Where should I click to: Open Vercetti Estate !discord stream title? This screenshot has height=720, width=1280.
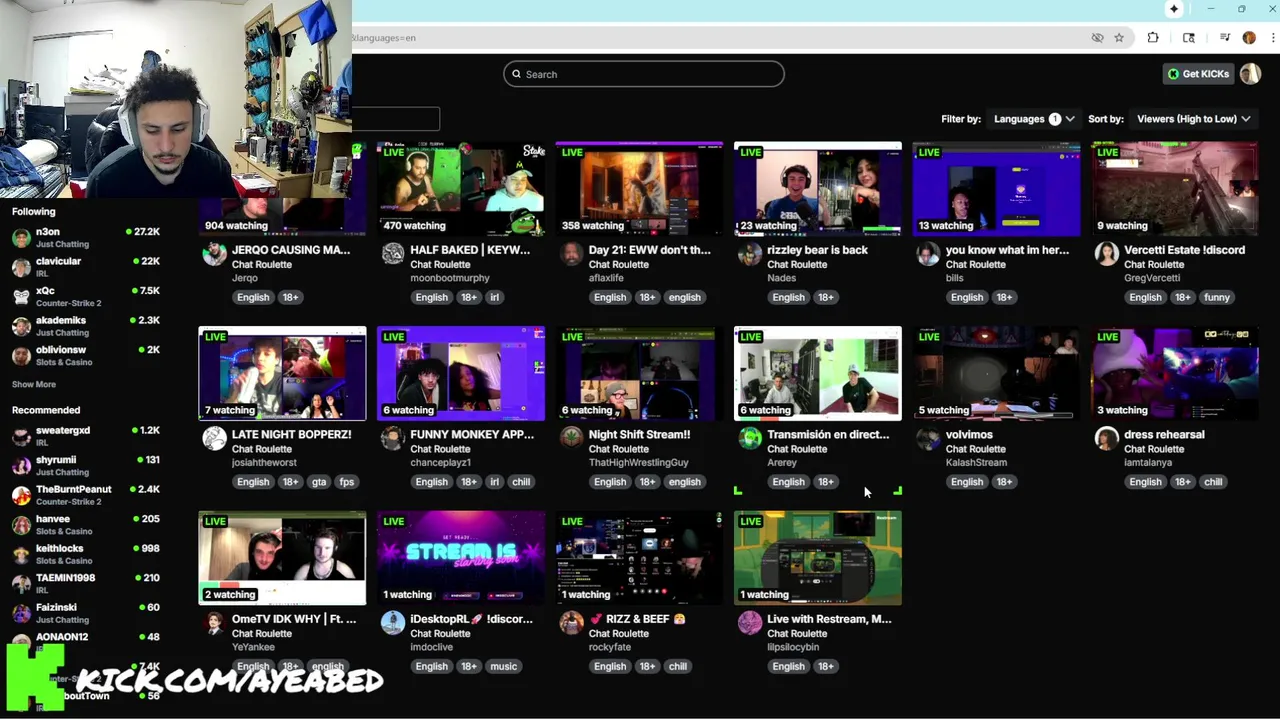tap(1184, 250)
